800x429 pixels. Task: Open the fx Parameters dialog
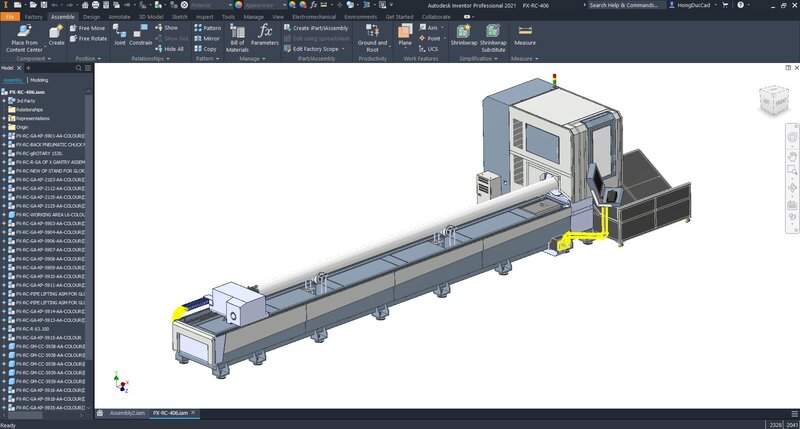pos(265,36)
